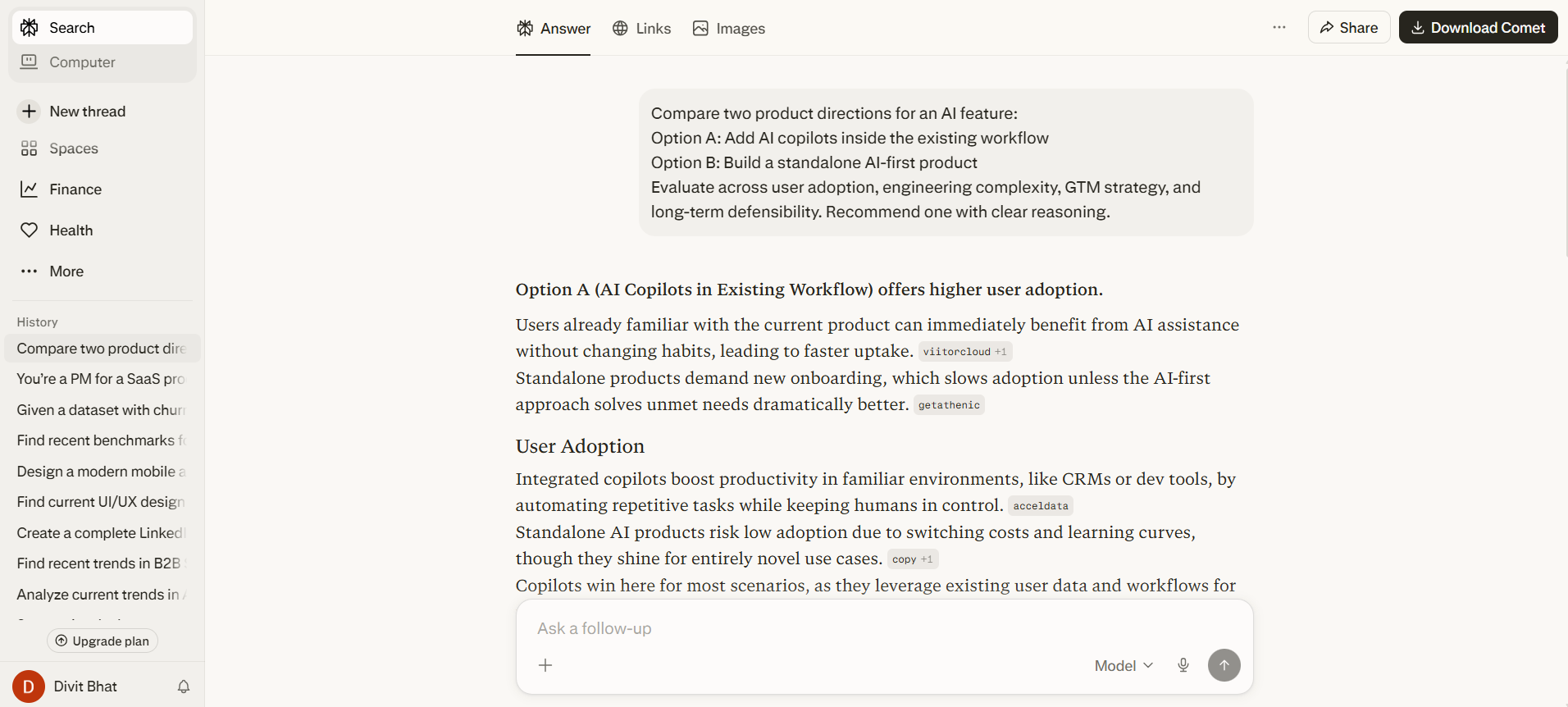
Task: Switch to the Links tab
Action: [x=641, y=28]
